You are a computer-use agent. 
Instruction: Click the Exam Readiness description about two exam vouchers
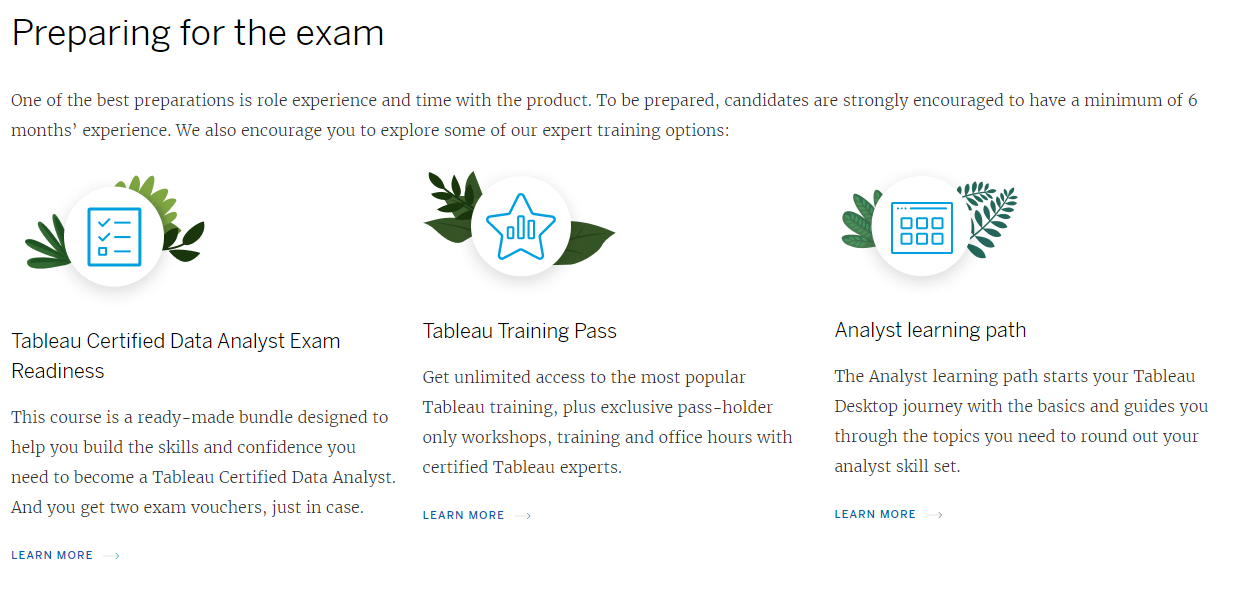[203, 462]
